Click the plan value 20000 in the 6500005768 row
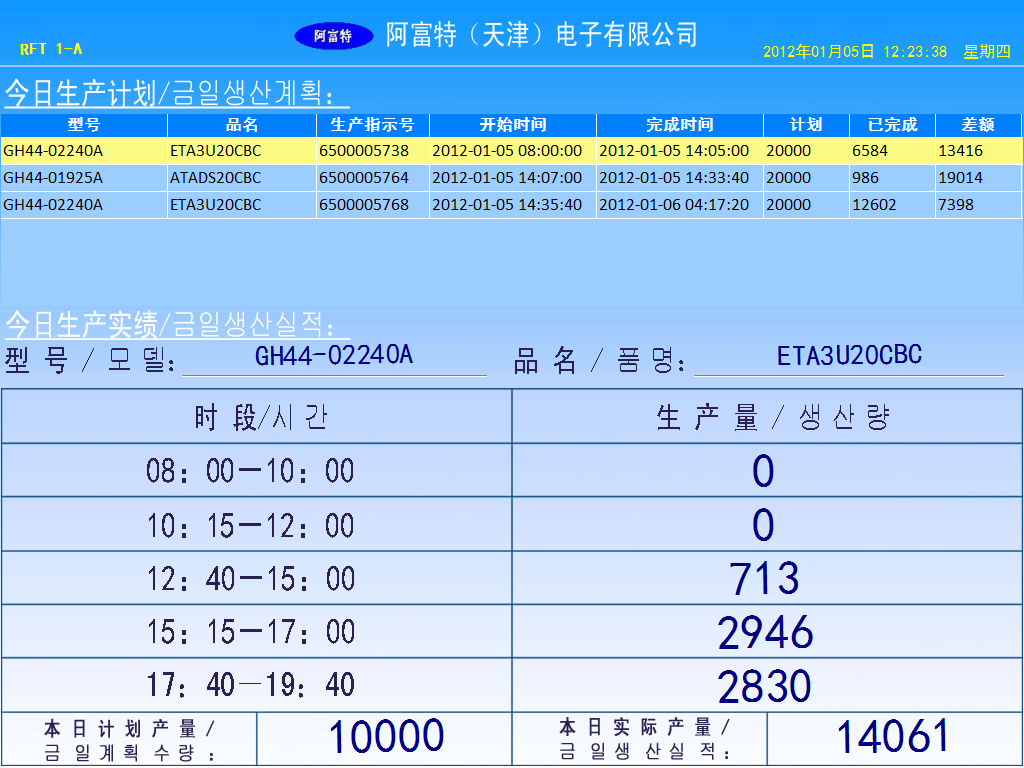 pos(806,205)
